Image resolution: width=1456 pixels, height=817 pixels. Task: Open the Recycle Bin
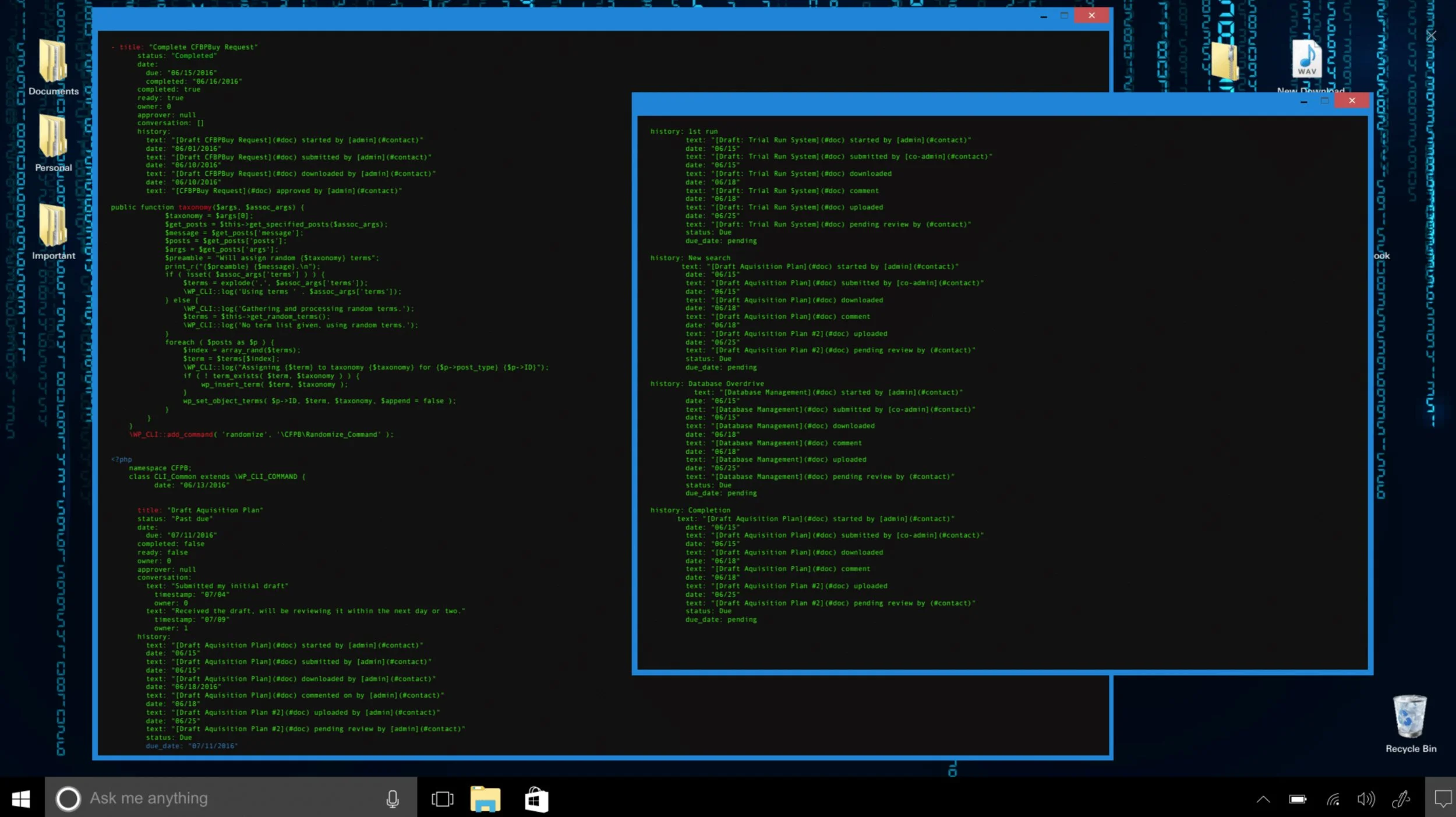(1410, 717)
